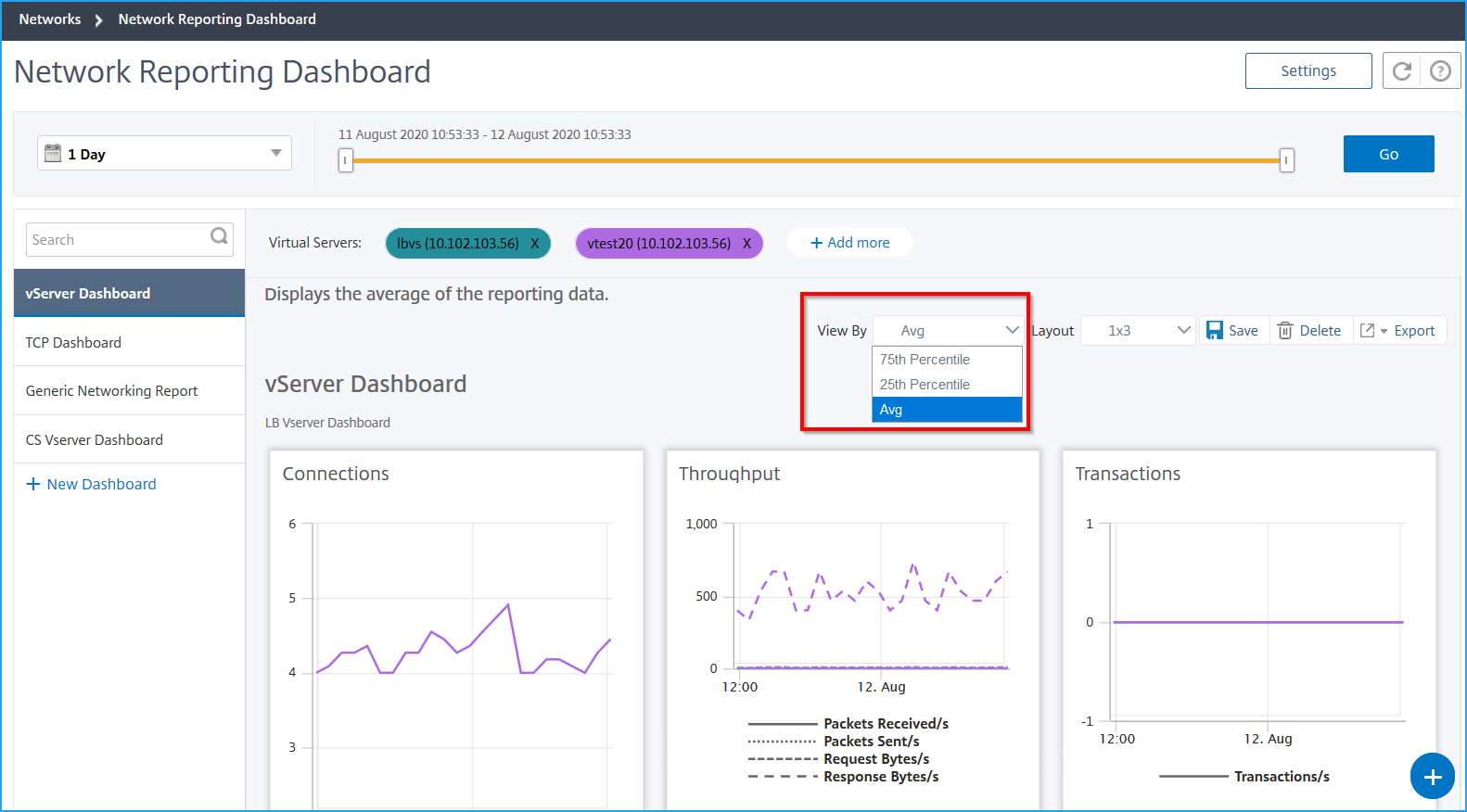The height and width of the screenshot is (812, 1467).
Task: Click the Export arrow icon
Action: pyautogui.click(x=1367, y=330)
